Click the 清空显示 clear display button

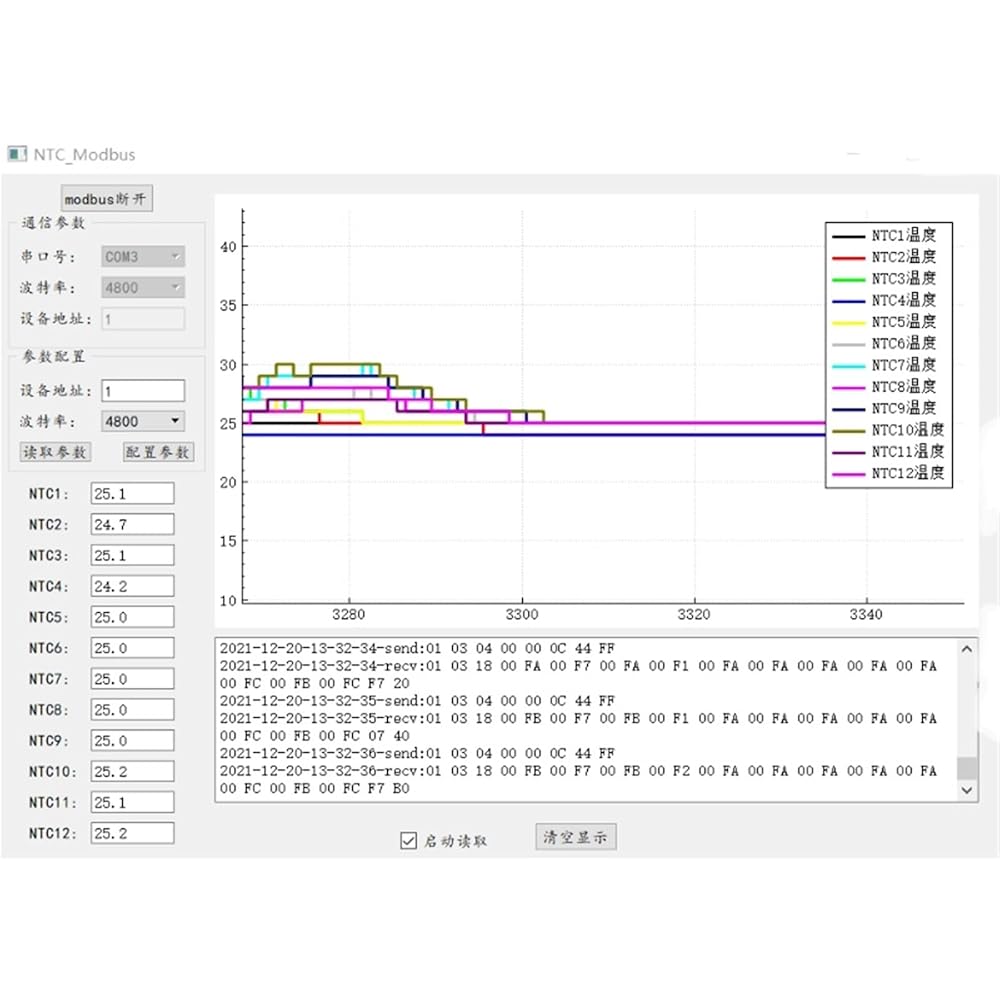pos(575,837)
